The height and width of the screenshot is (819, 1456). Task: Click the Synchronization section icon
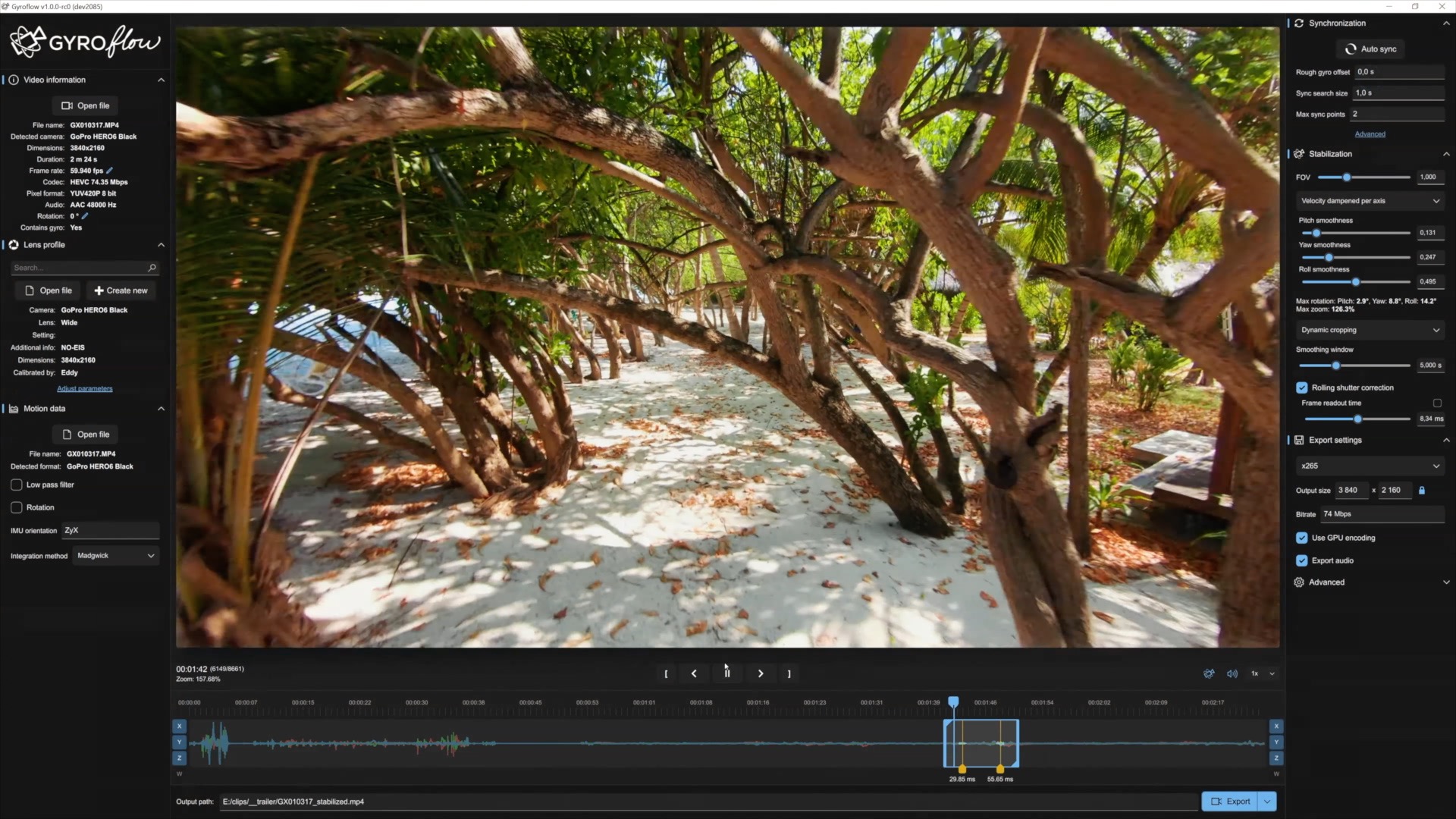[1299, 24]
